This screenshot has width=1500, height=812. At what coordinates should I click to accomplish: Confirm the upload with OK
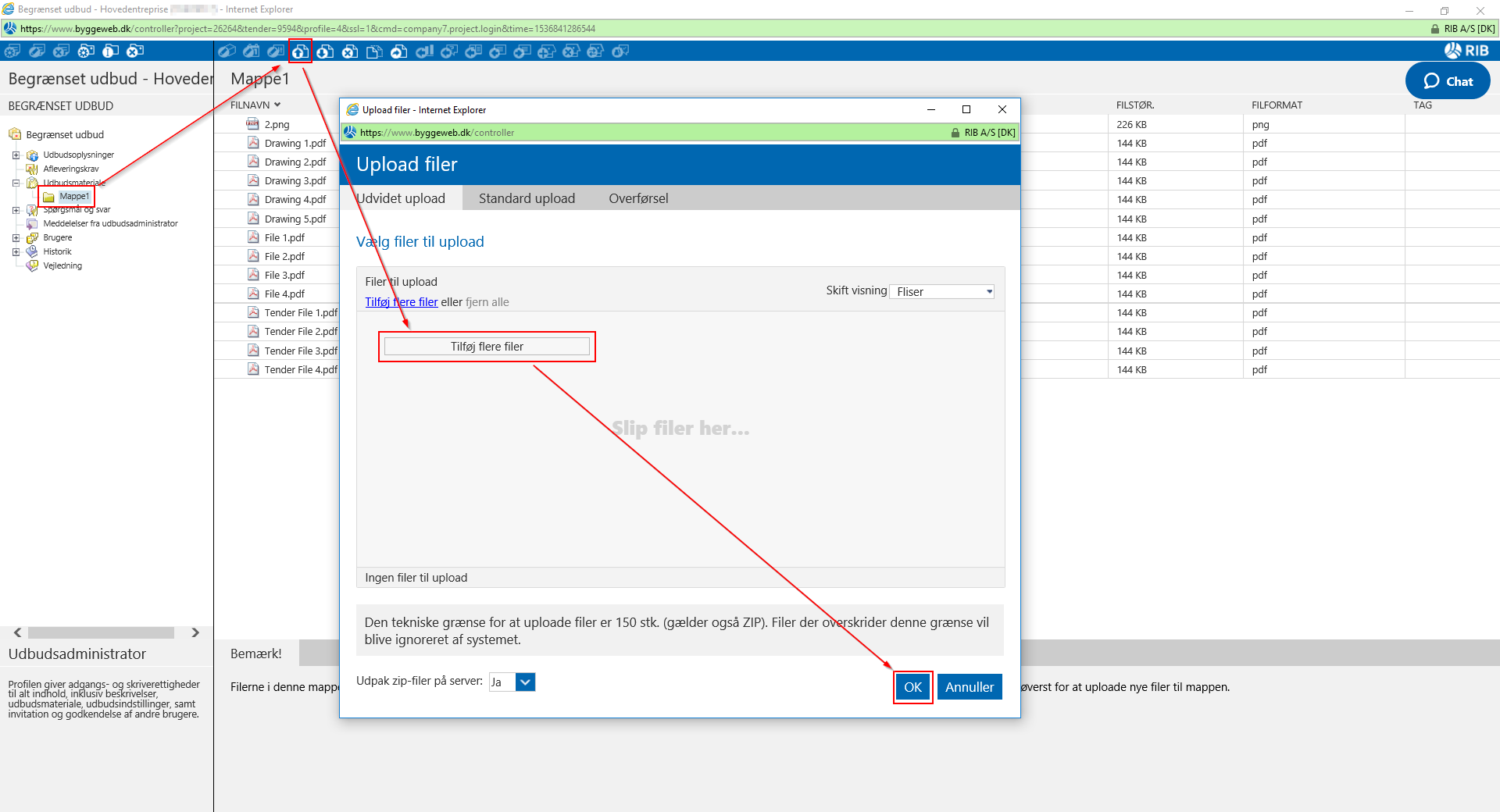(x=912, y=687)
